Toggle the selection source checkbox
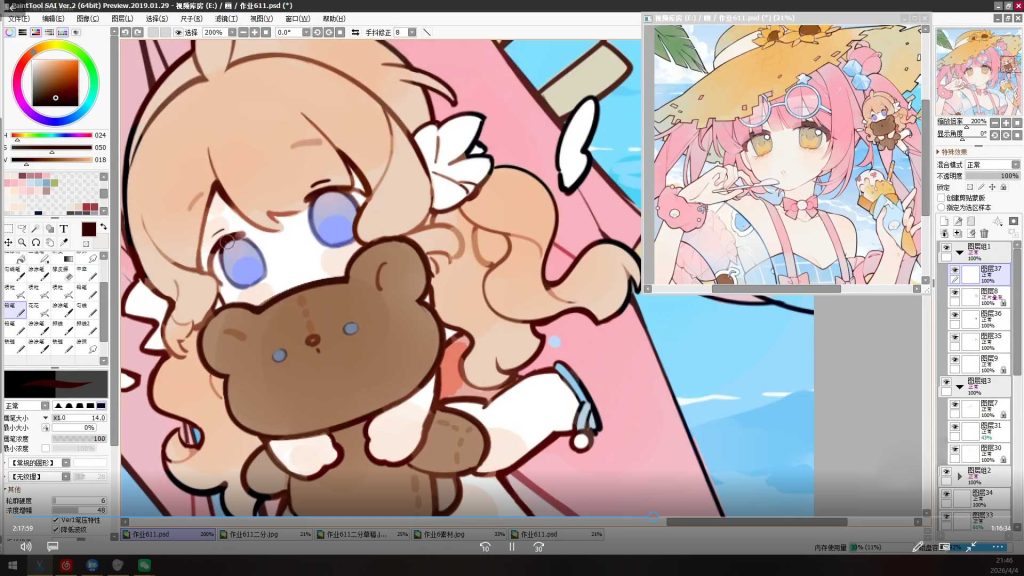Screen dimensions: 1024x576 coord(942,207)
